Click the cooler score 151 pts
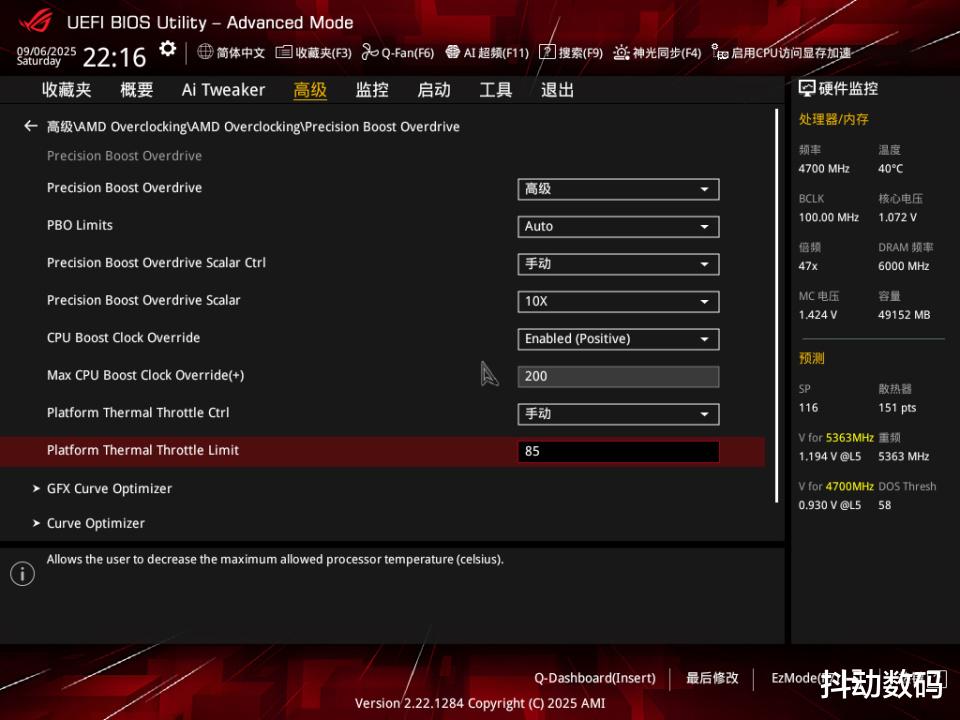Viewport: 960px width, 720px height. pos(898,408)
